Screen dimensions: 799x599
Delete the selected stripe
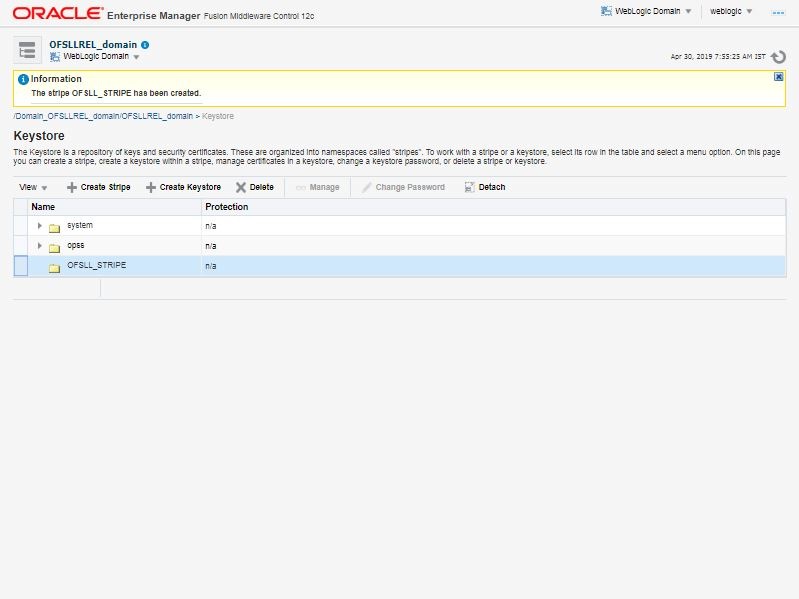[255, 187]
